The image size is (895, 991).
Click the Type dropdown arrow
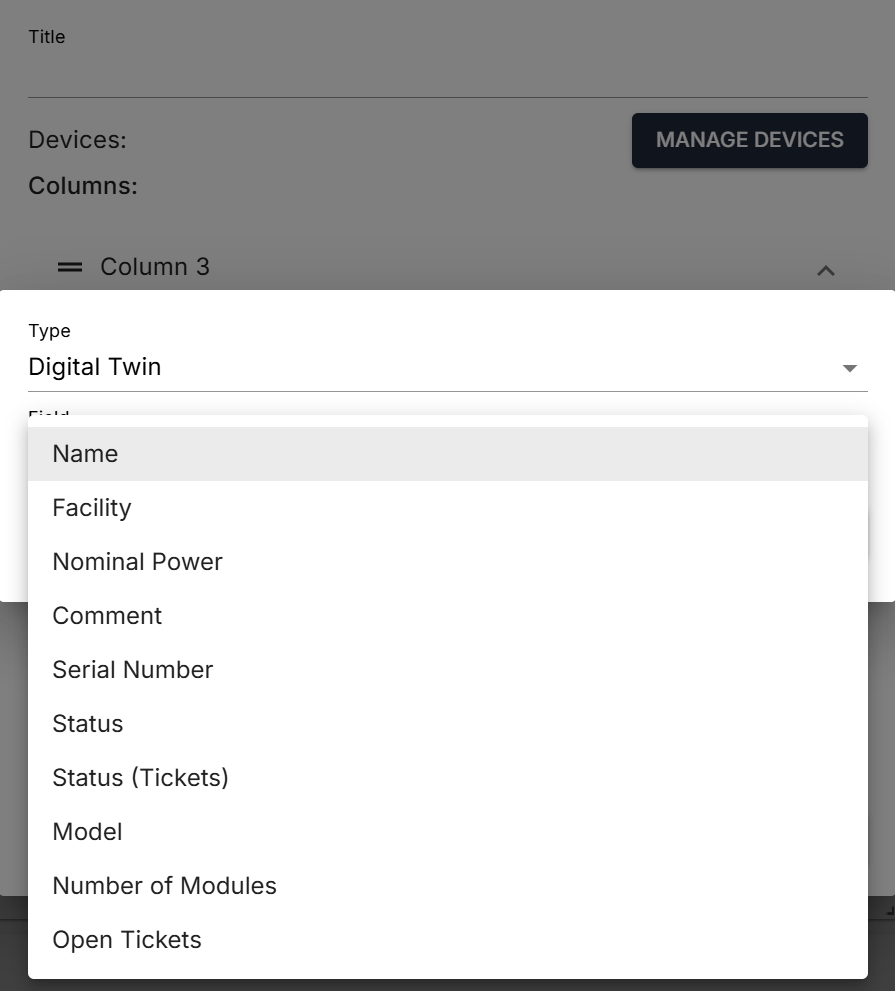tap(849, 368)
